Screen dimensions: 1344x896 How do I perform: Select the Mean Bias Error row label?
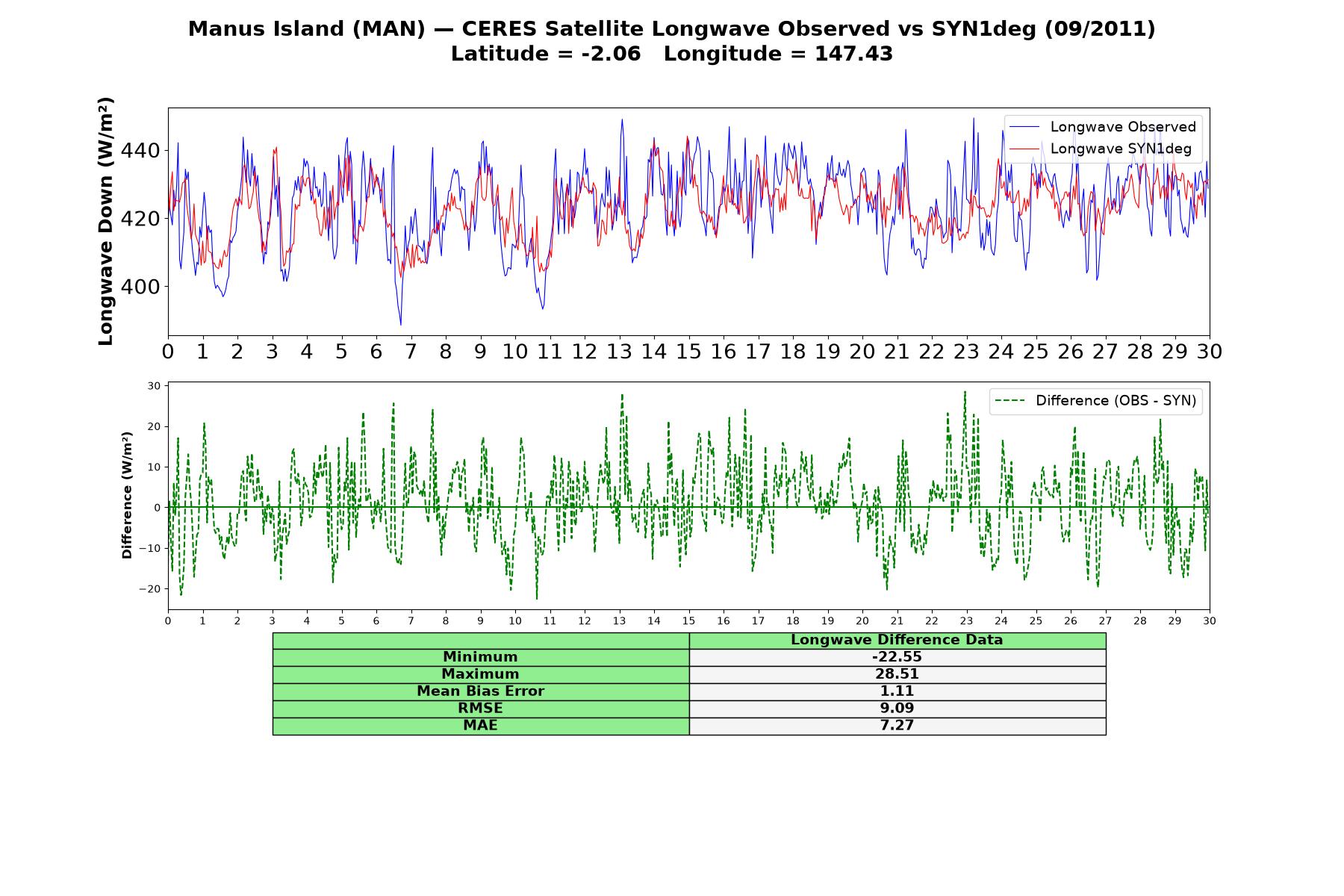click(x=481, y=691)
